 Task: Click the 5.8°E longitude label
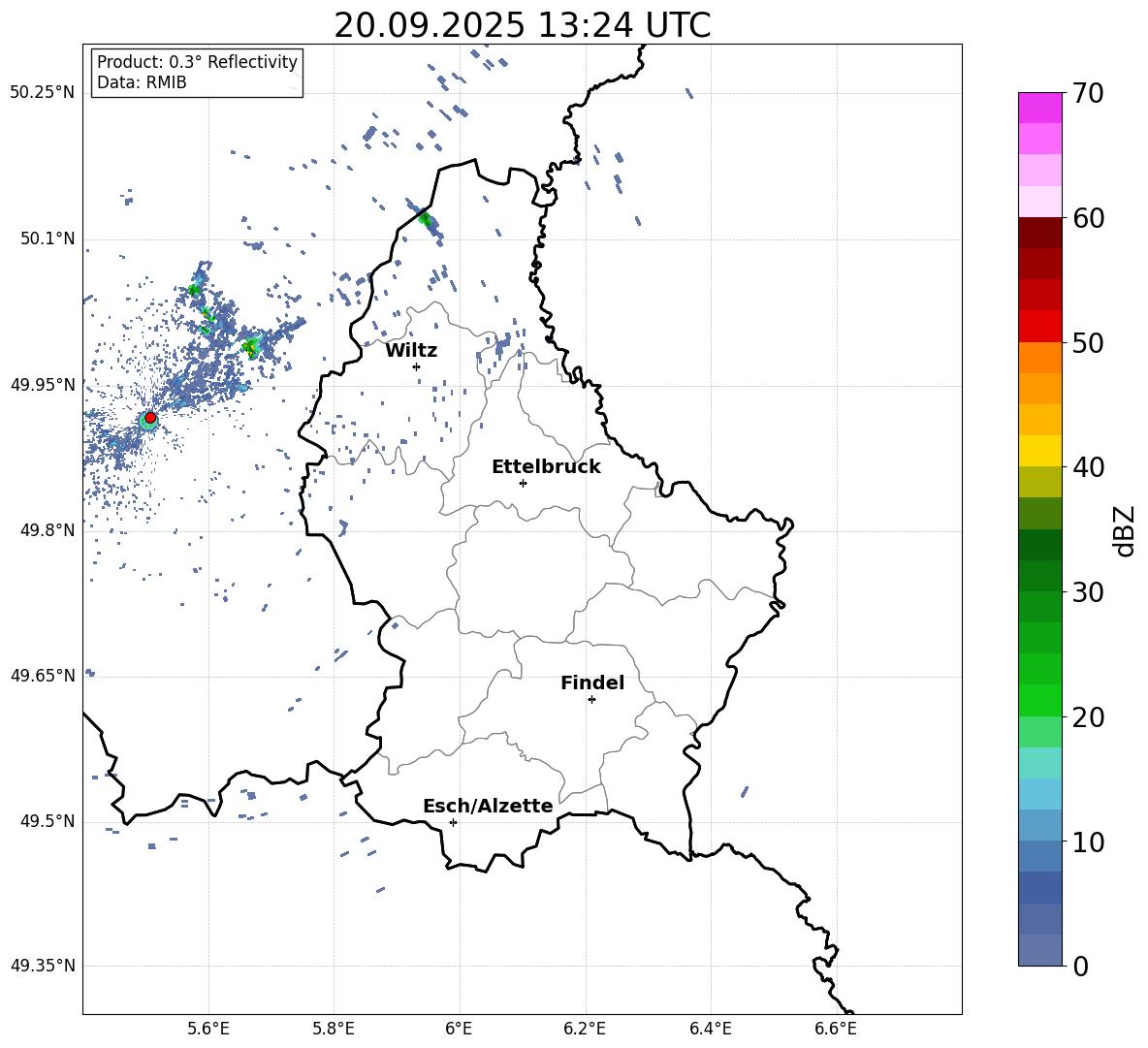pyautogui.click(x=334, y=1029)
